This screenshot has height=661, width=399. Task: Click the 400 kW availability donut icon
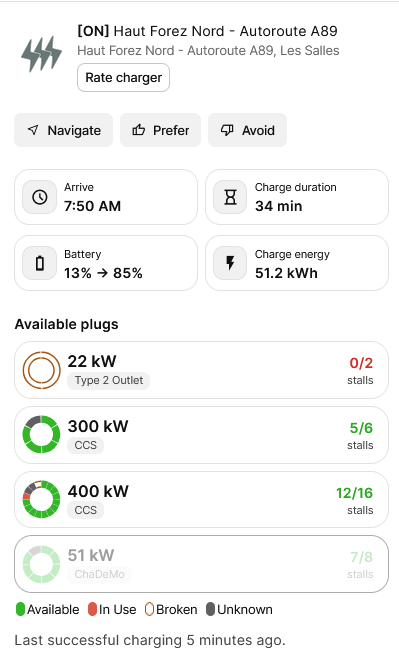pos(41,499)
